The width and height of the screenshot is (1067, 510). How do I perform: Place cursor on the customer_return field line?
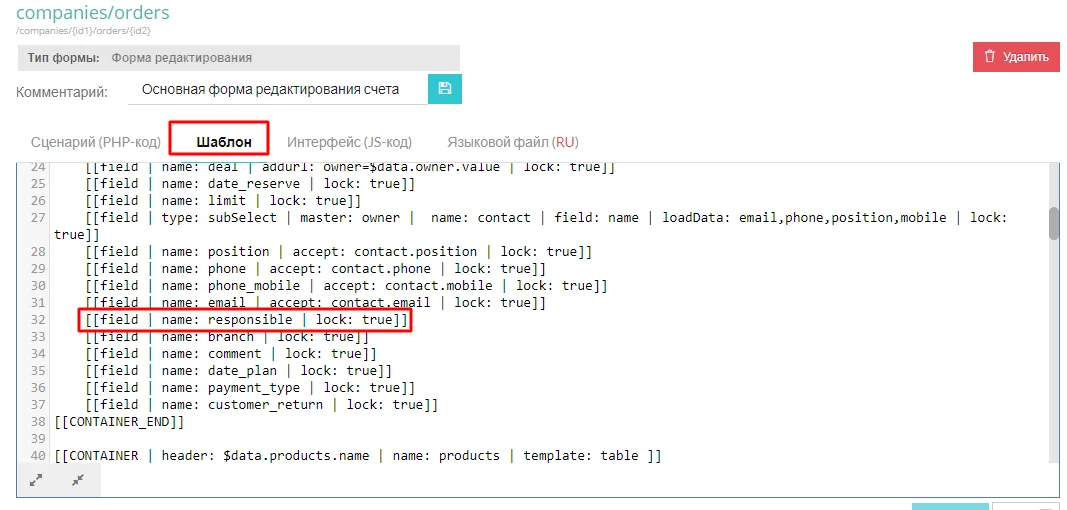[x=261, y=405]
